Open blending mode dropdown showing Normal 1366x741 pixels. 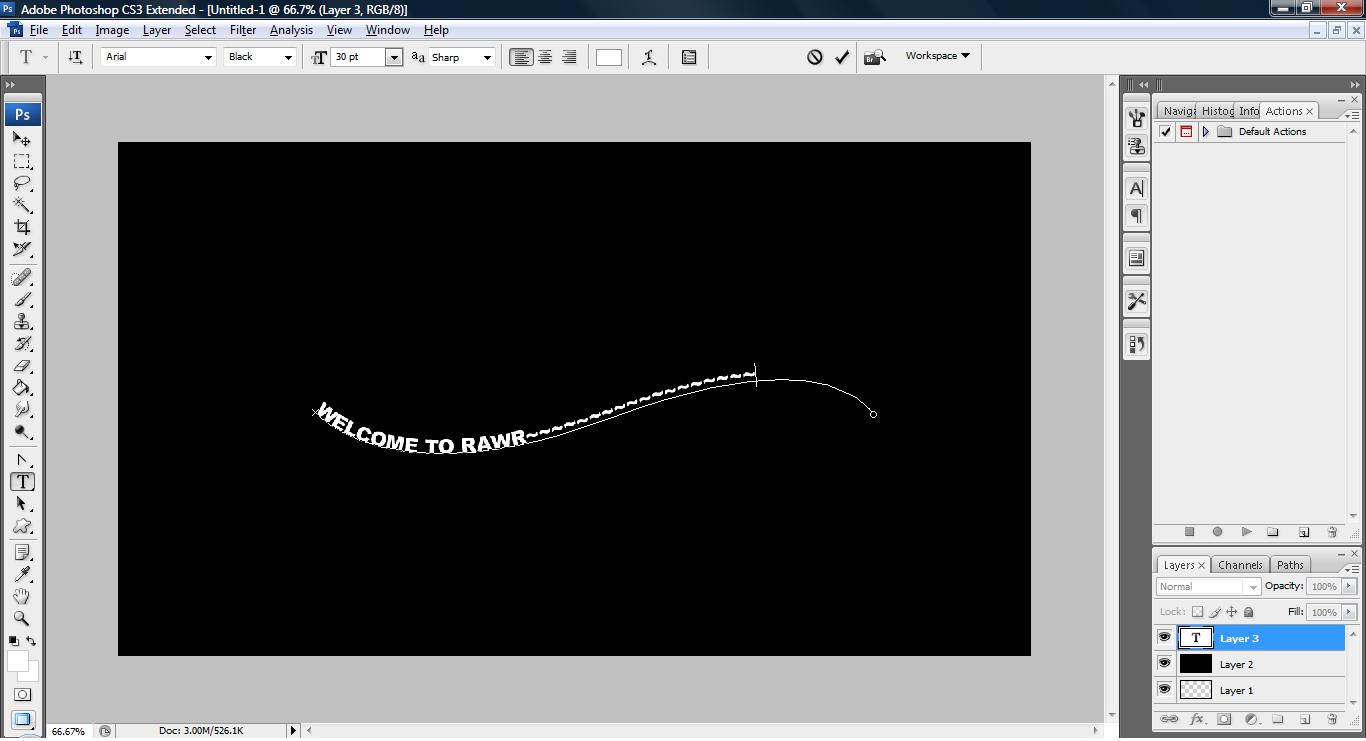click(1208, 587)
